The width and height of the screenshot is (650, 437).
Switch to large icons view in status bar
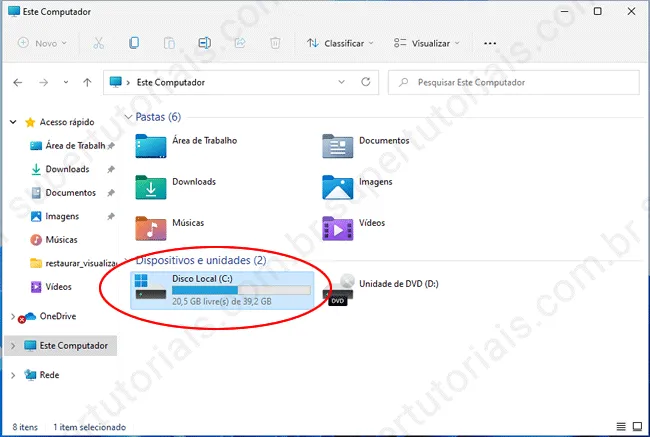pyautogui.click(x=638, y=427)
